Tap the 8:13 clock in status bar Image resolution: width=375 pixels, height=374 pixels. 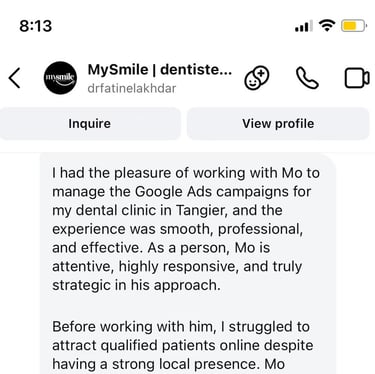[x=36, y=26]
